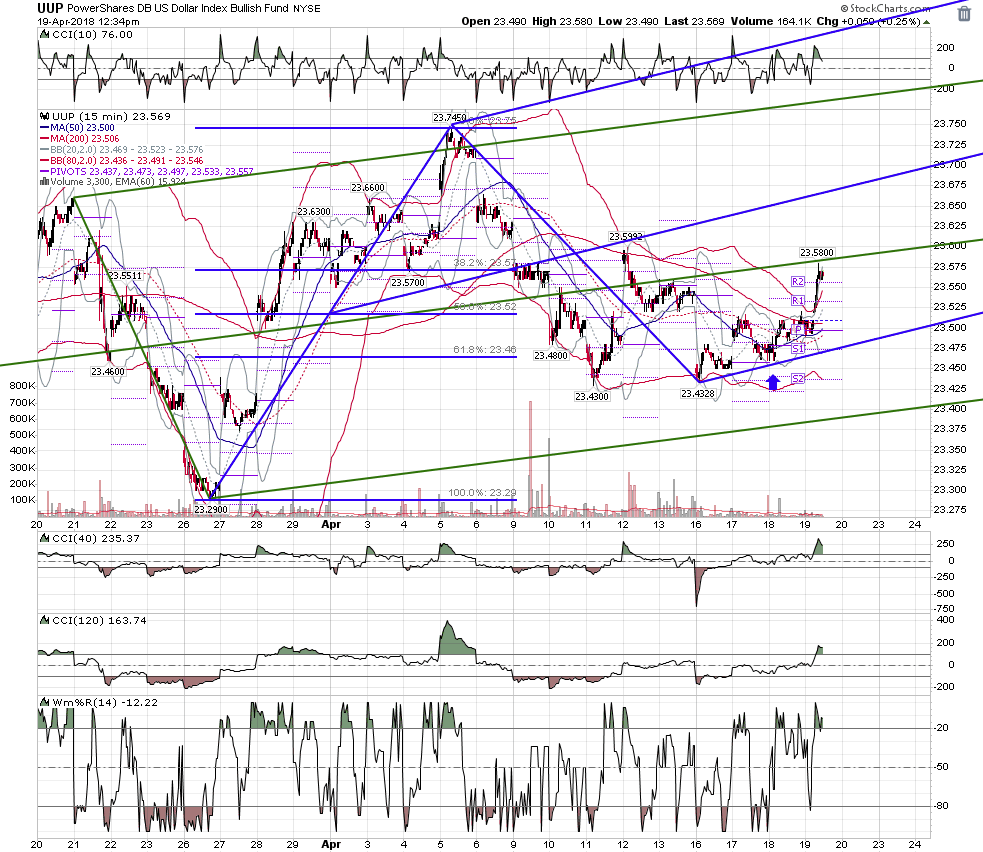
Task: Select the S1 pivot label
Action: 797,349
